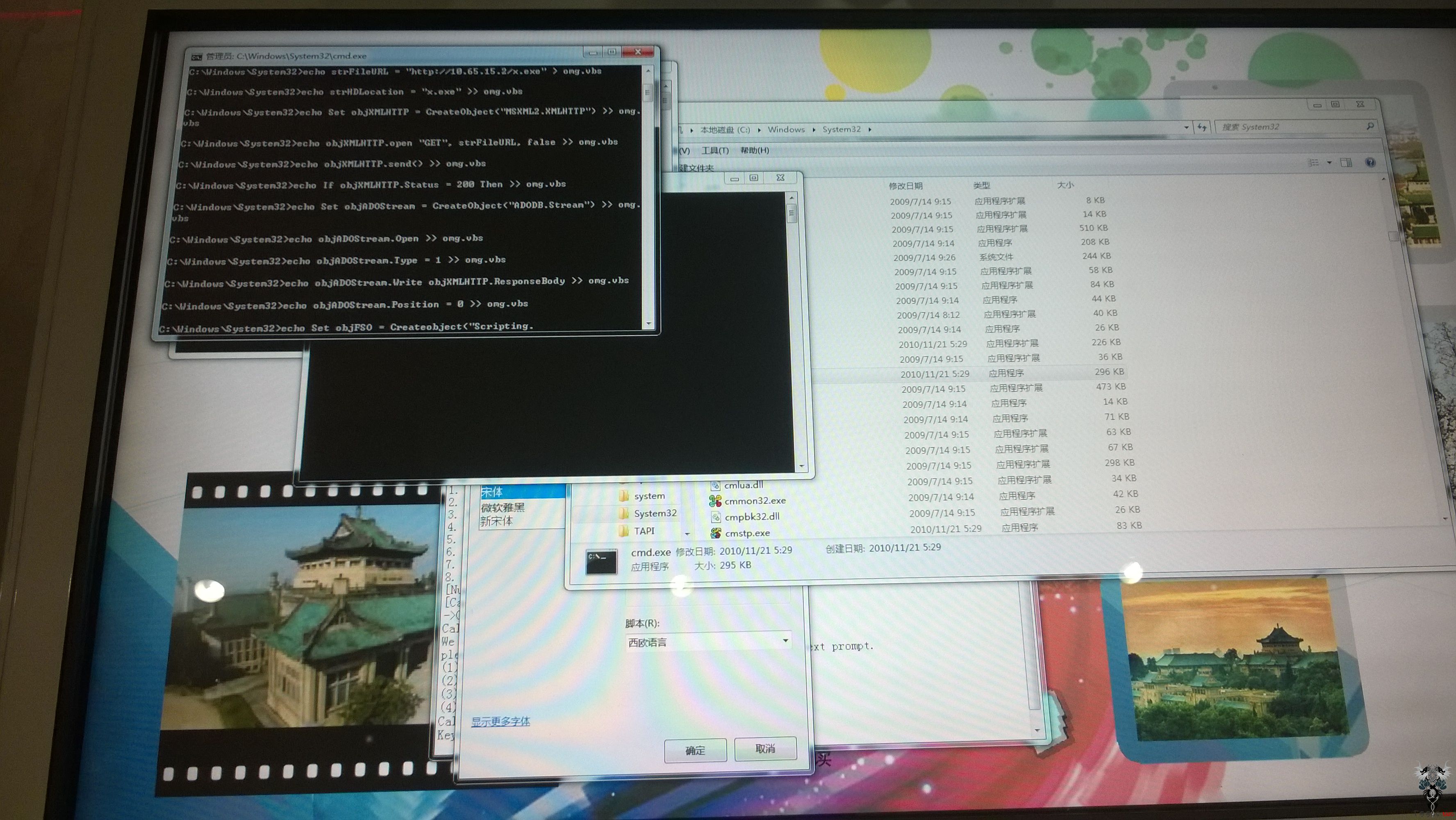Toggle the preview pane icon in Explorer
Screen dimensions: 1456x820
(1346, 162)
